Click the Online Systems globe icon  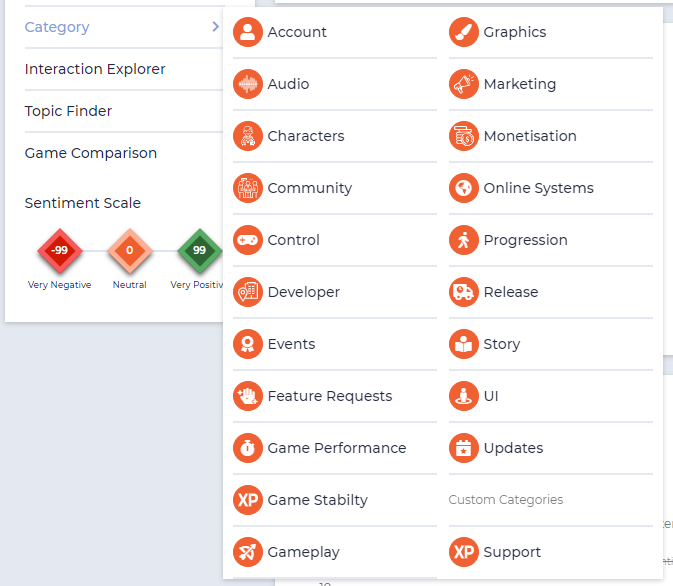pos(464,188)
